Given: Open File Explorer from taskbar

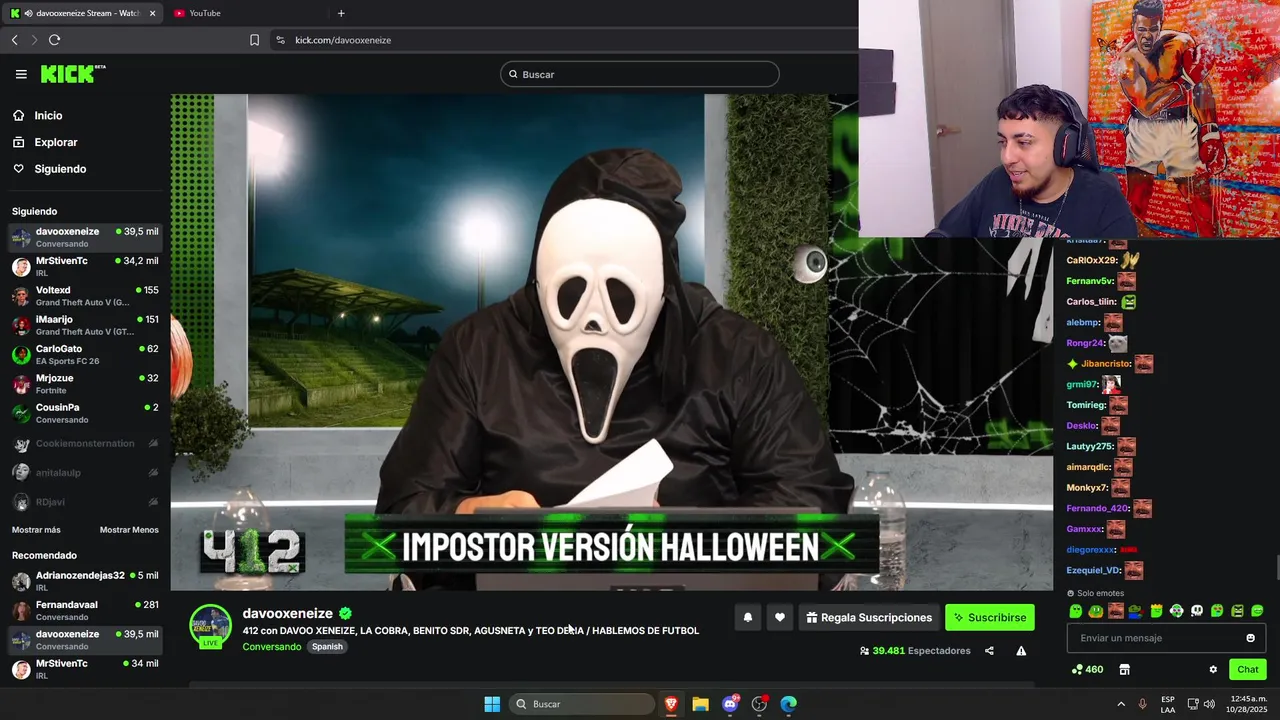Looking at the screenshot, I should [700, 704].
